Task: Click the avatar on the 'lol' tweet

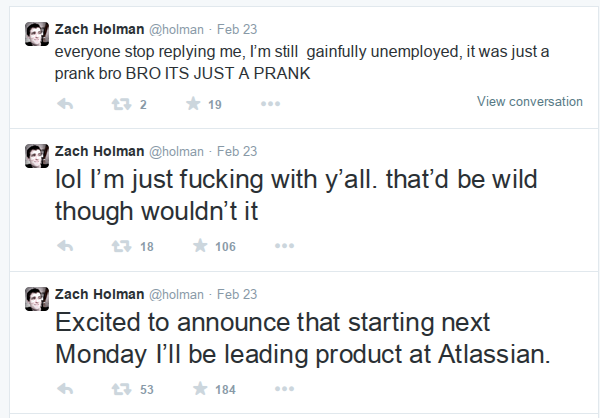Action: click(37, 156)
